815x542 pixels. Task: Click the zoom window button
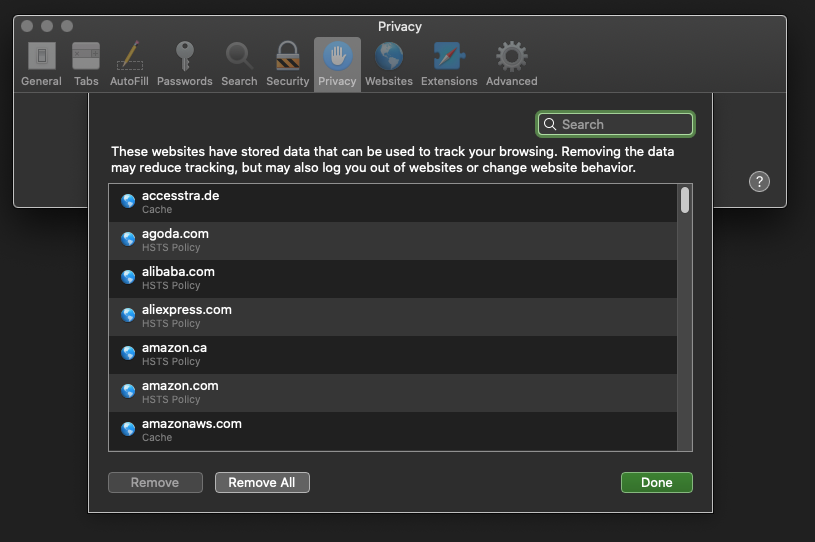[67, 25]
